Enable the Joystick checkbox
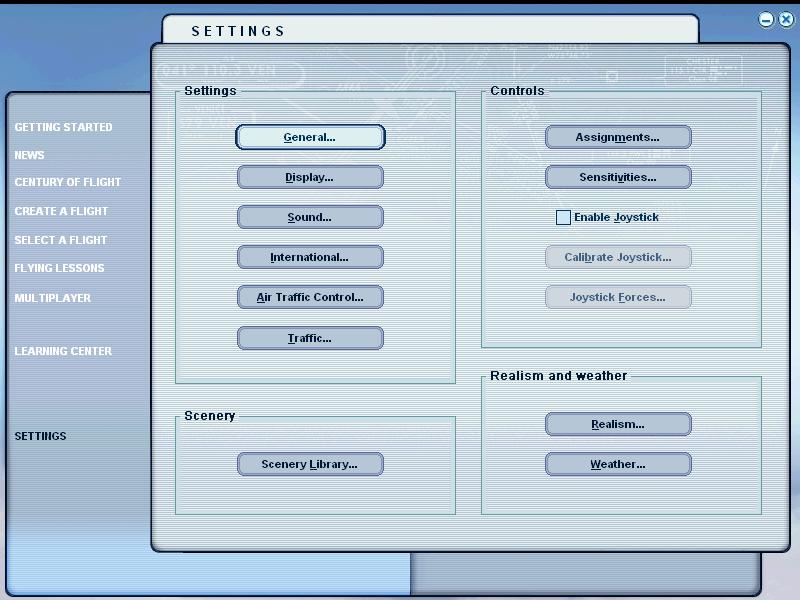Screen dimensions: 800x600 [563, 217]
